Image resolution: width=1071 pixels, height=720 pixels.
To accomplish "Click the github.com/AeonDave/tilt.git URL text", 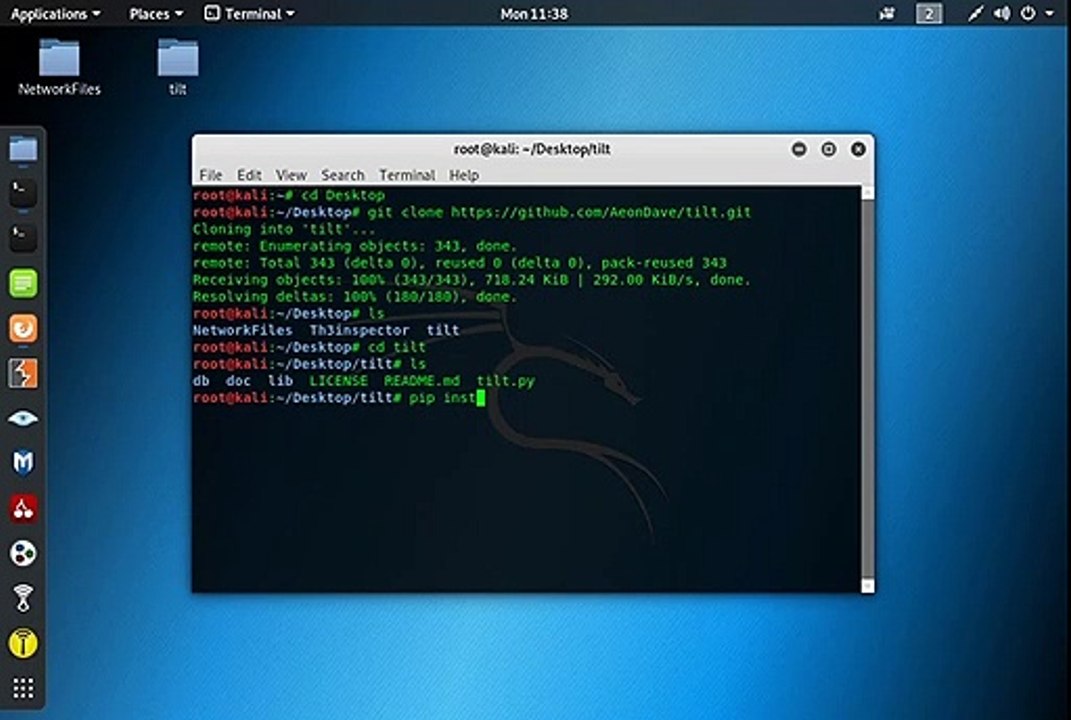I will click(x=601, y=212).
